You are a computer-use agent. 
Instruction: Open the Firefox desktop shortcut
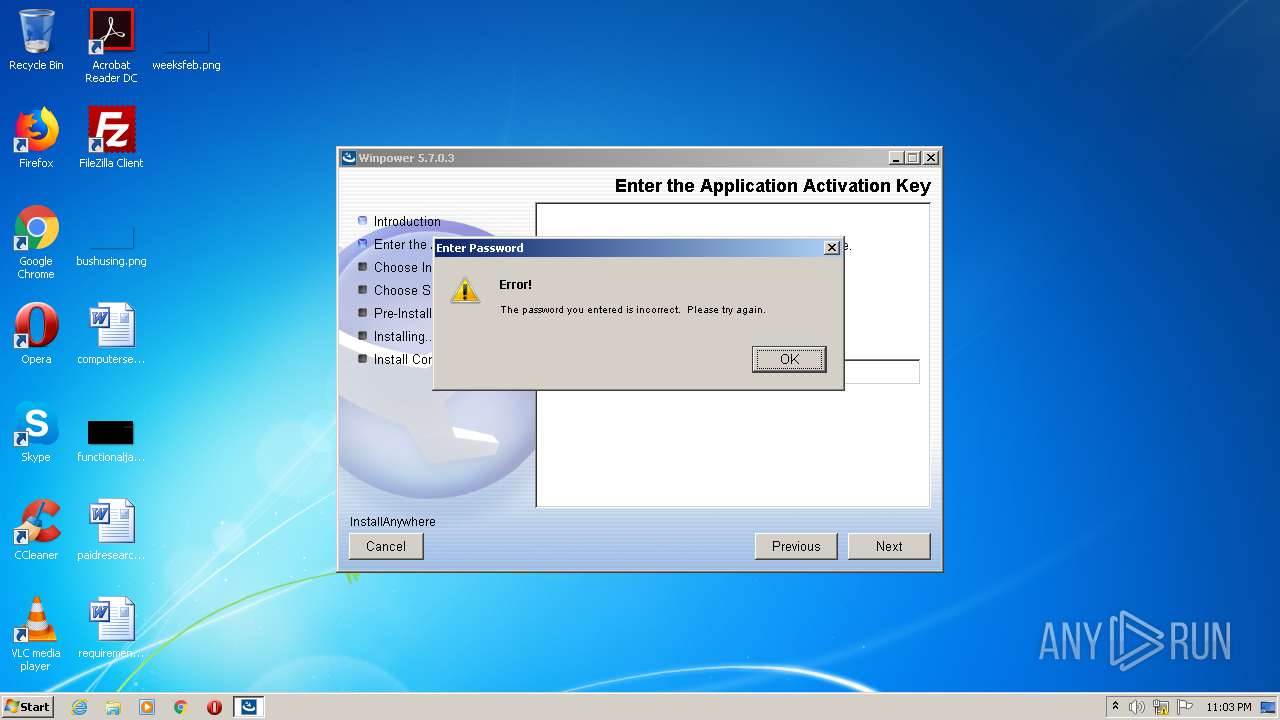click(x=36, y=138)
